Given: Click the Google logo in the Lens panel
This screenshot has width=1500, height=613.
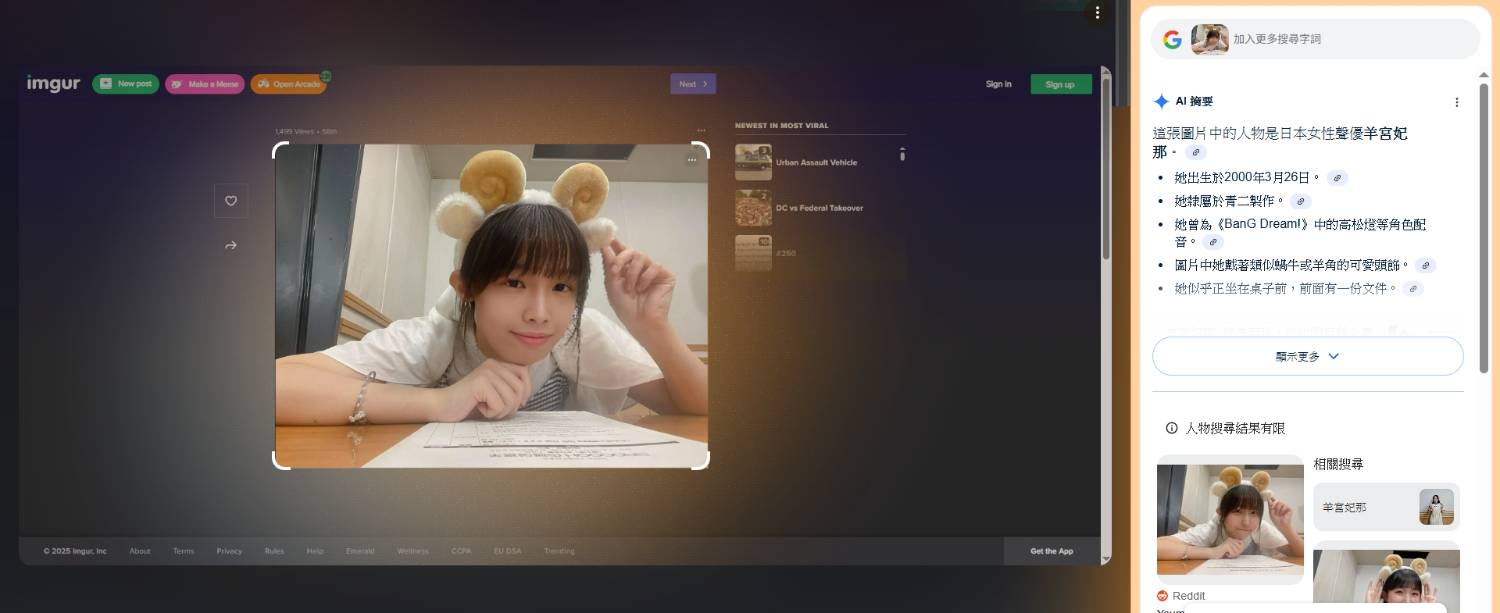Looking at the screenshot, I should (x=1173, y=39).
